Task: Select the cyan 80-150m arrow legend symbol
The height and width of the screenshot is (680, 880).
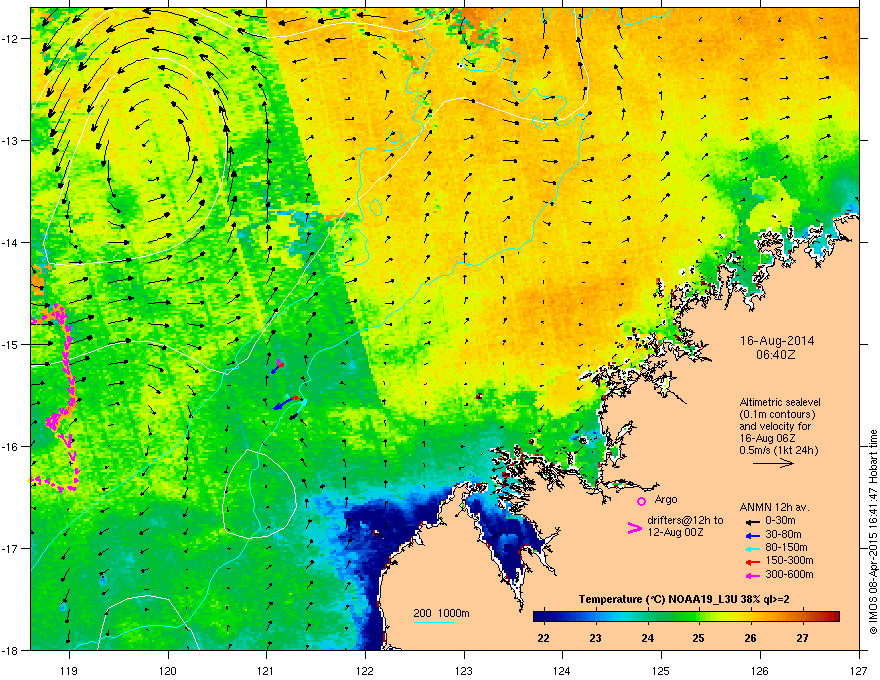Action: click(x=752, y=549)
